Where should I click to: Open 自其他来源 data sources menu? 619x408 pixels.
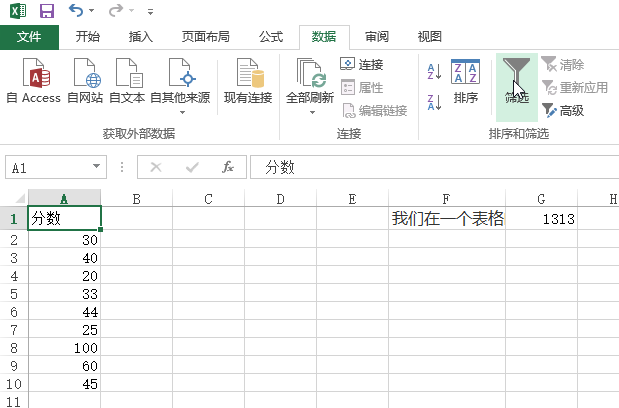coord(180,86)
